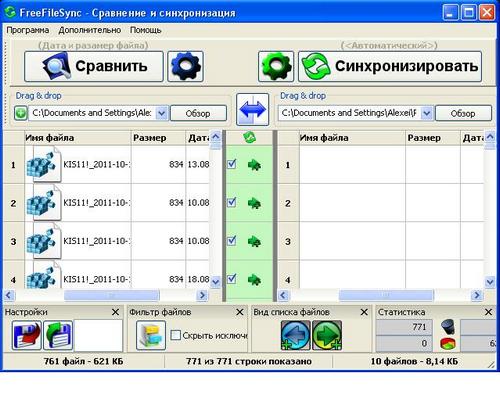Click status text 771 из 771 строки показано

pos(249,361)
